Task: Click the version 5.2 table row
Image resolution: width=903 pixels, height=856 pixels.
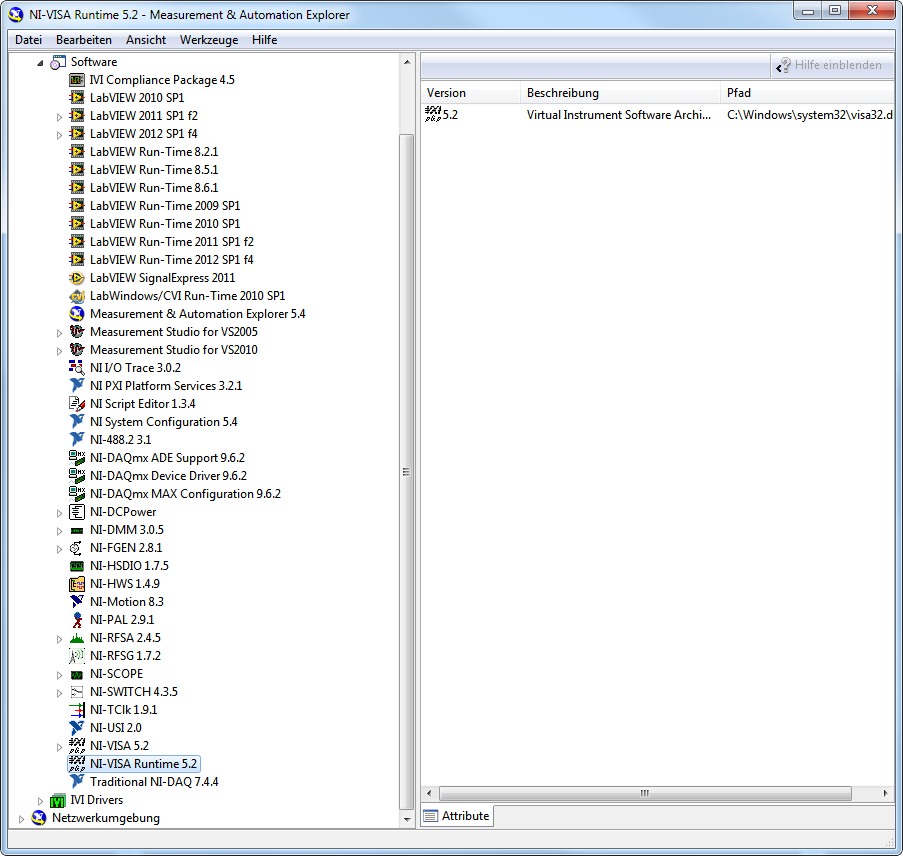Action: [x=657, y=115]
